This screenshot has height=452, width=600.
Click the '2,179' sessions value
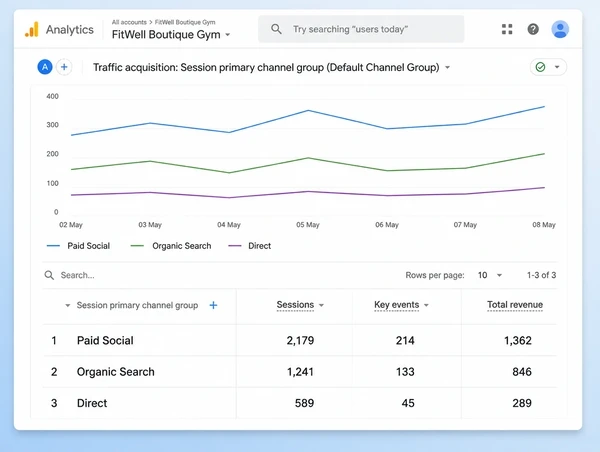pyautogui.click(x=300, y=340)
